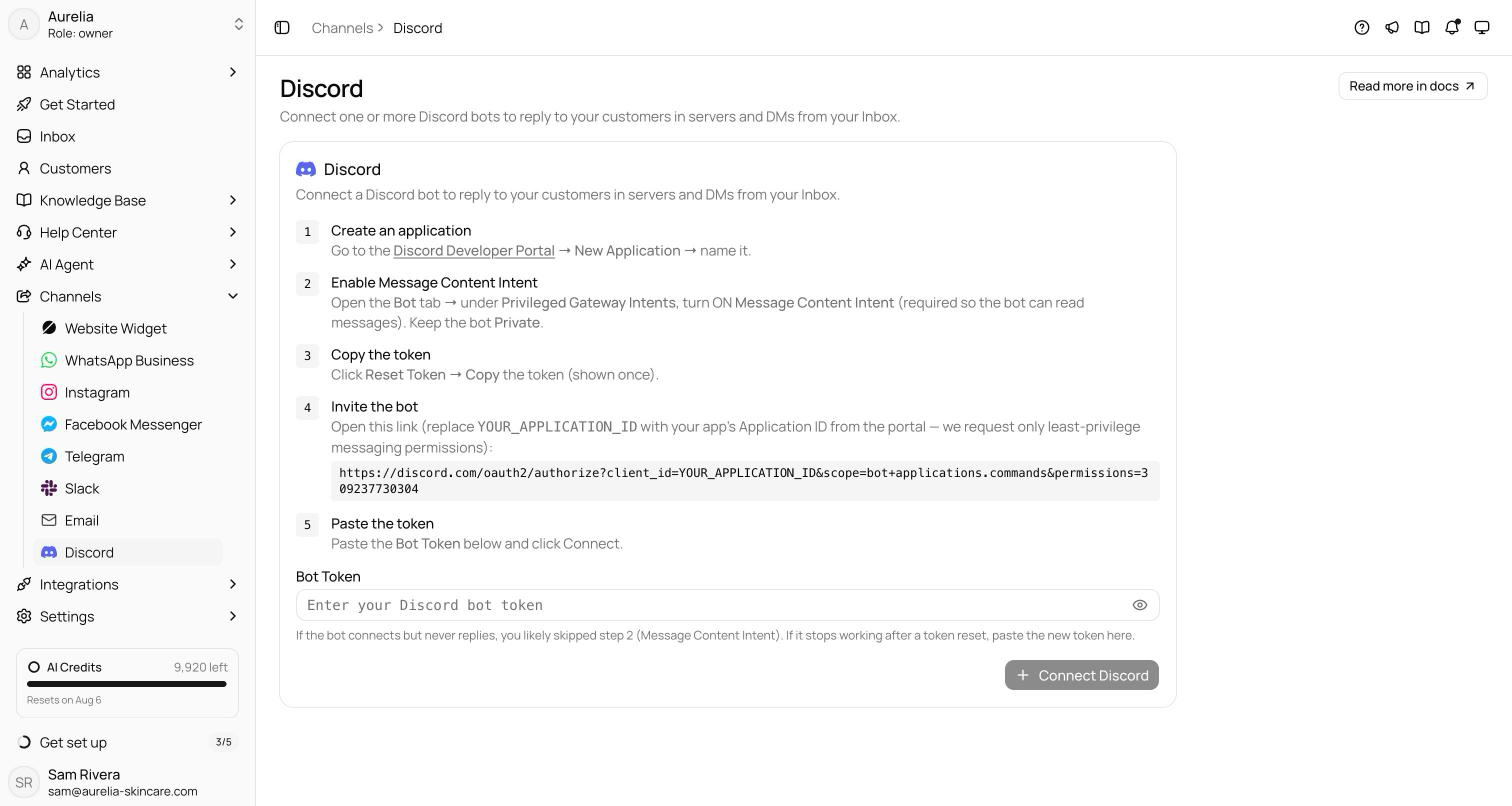The width and height of the screenshot is (1512, 806).
Task: Expand the Help Center chevron
Action: click(x=233, y=232)
